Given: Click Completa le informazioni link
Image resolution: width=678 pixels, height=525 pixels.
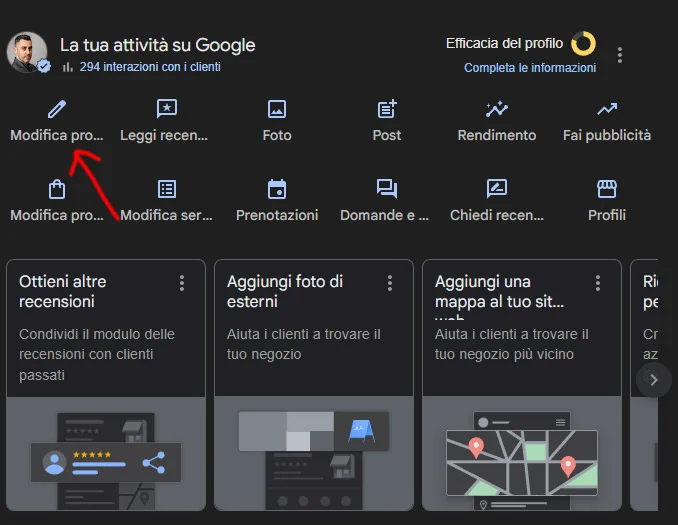Looking at the screenshot, I should click(530, 68).
